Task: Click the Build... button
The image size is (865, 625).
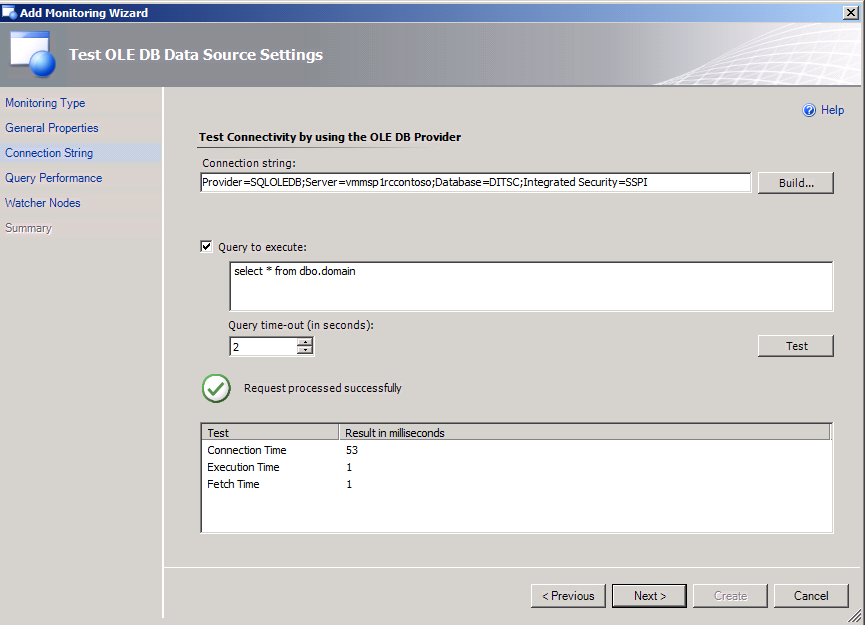Action: [795, 183]
